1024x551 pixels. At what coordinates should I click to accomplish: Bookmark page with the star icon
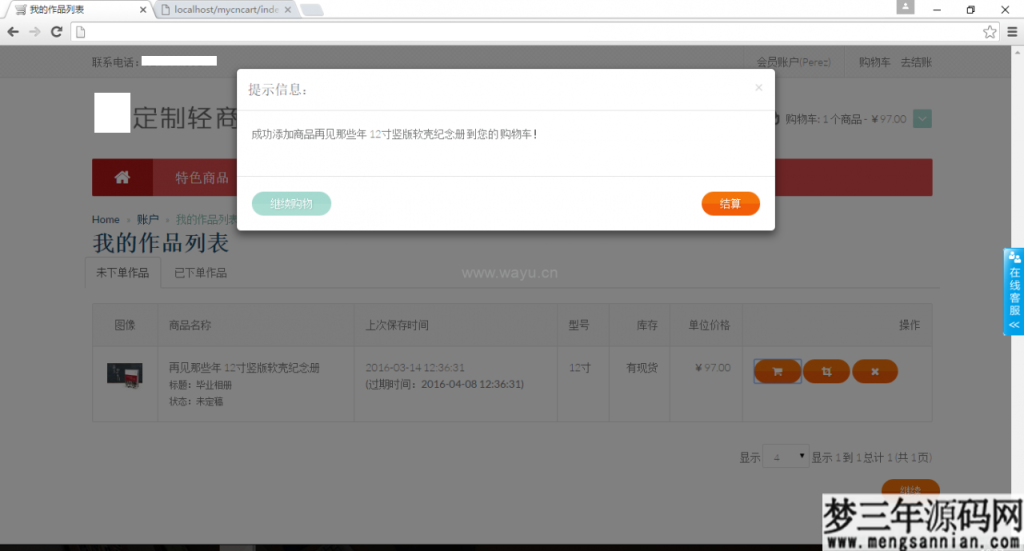click(989, 31)
